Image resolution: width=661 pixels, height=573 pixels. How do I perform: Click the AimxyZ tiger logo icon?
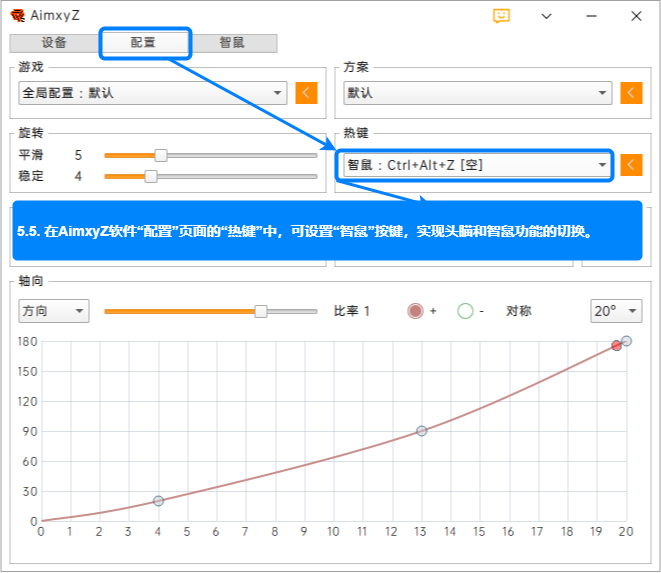(x=18, y=16)
